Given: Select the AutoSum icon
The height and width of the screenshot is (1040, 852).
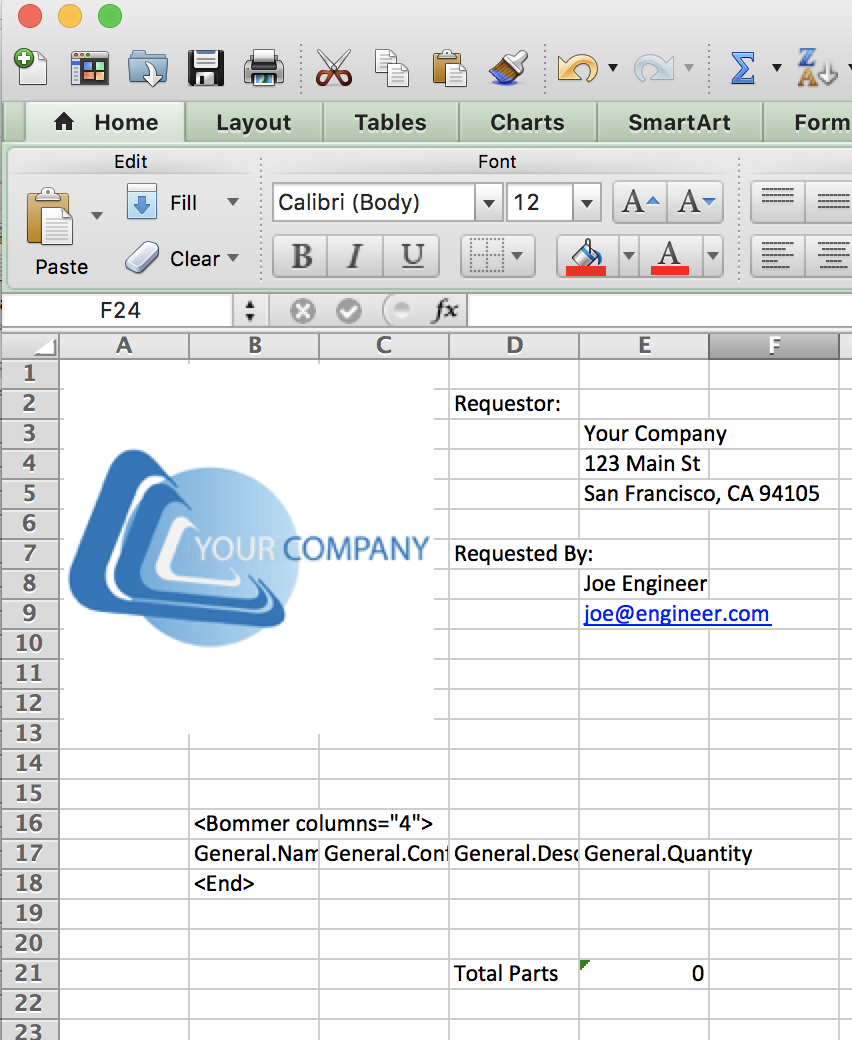Looking at the screenshot, I should point(742,68).
